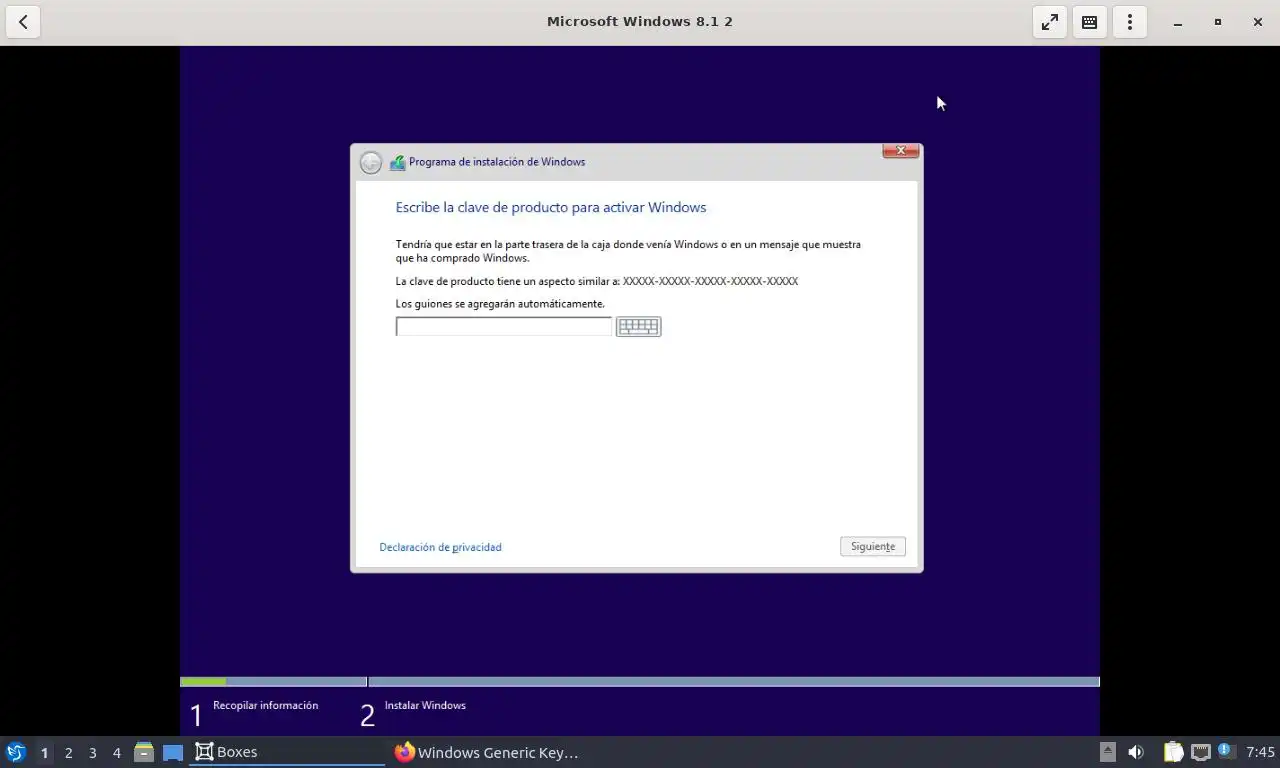The height and width of the screenshot is (768, 1280).
Task: Close the Windows setup dialog with red X
Action: click(x=900, y=151)
